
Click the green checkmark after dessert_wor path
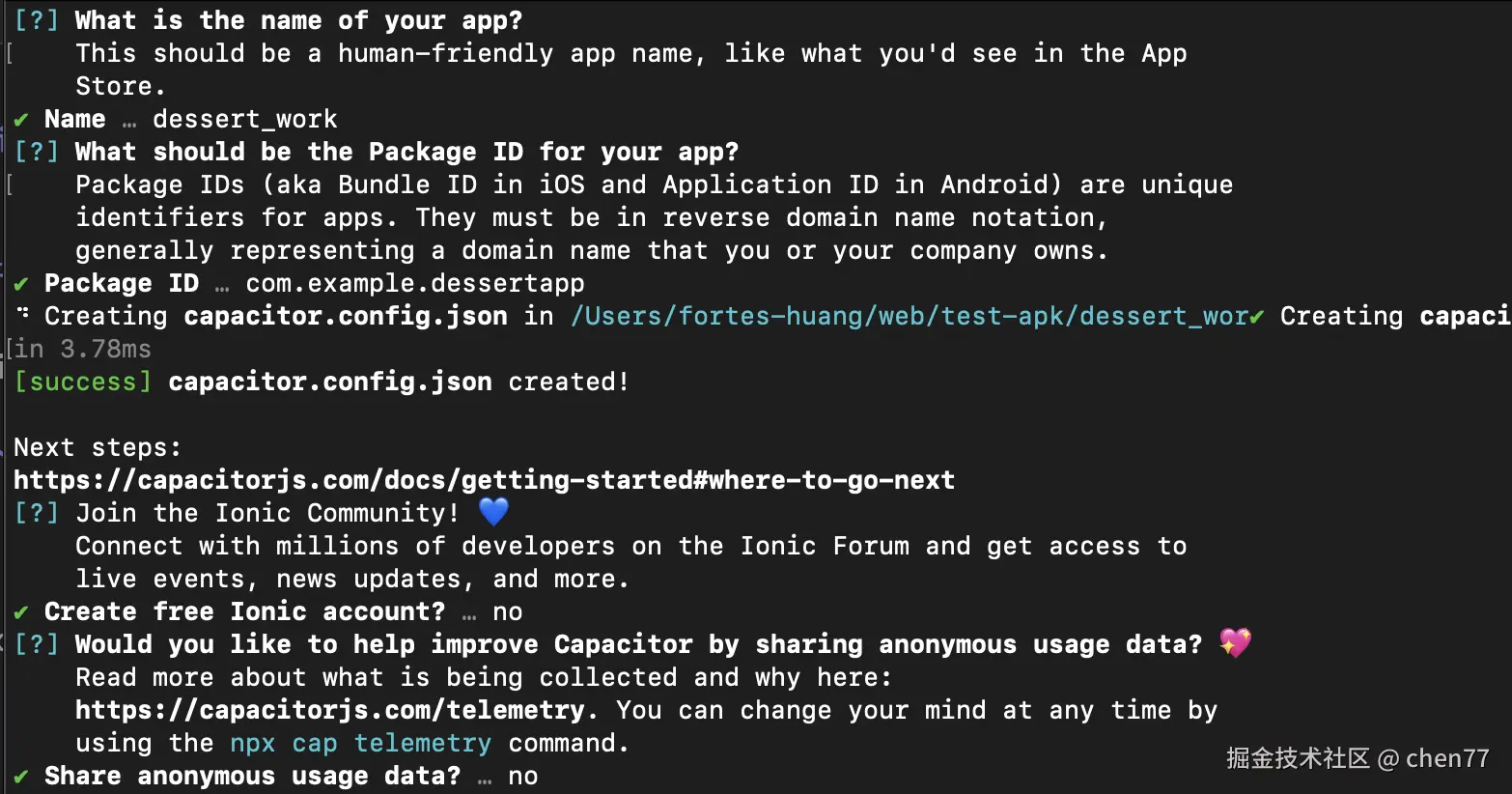pyautogui.click(x=1256, y=317)
